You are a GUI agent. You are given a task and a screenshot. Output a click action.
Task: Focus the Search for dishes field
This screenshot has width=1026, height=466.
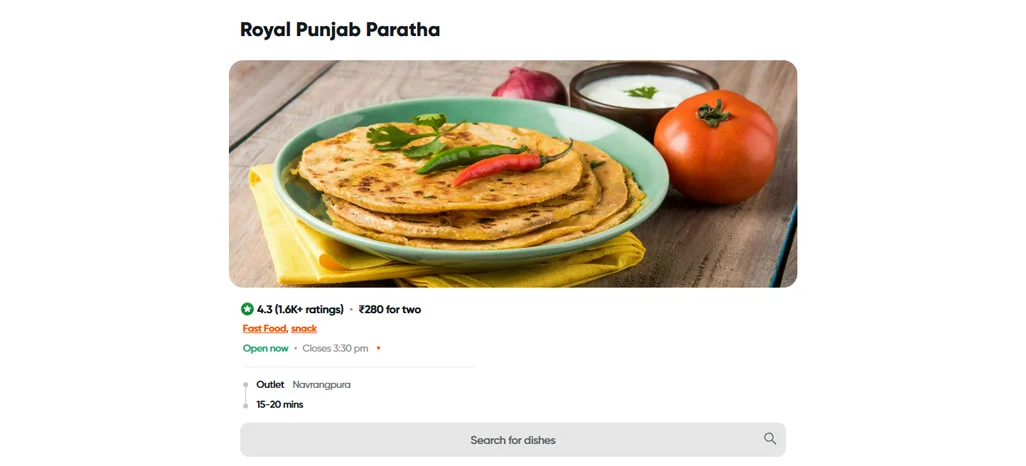[513, 440]
